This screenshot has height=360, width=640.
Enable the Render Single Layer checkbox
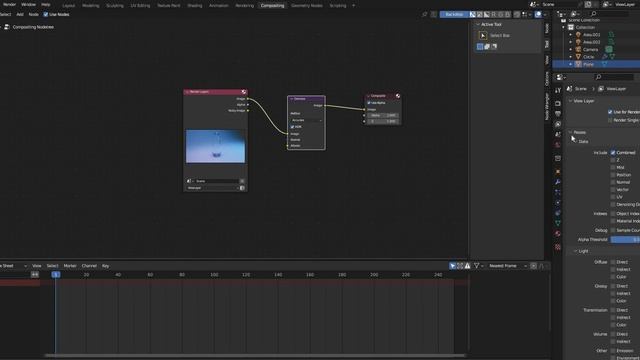(610, 120)
